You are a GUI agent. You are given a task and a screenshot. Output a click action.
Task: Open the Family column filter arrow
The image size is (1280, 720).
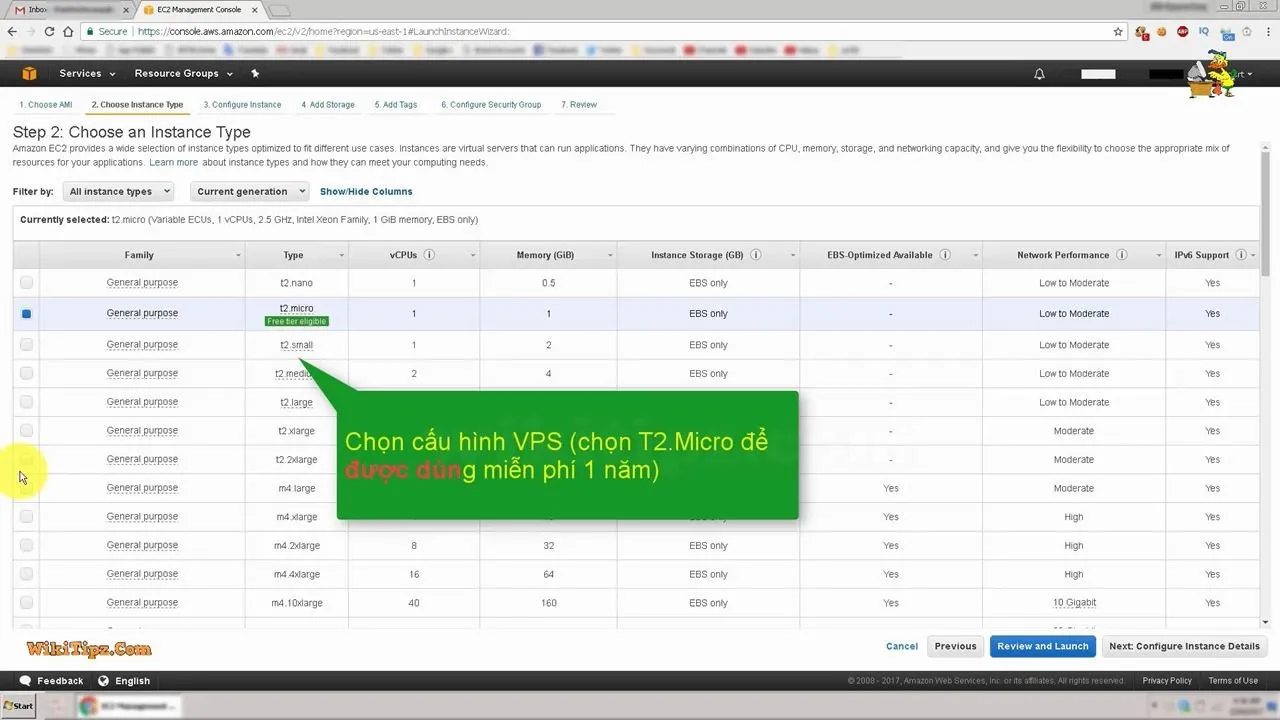point(238,256)
